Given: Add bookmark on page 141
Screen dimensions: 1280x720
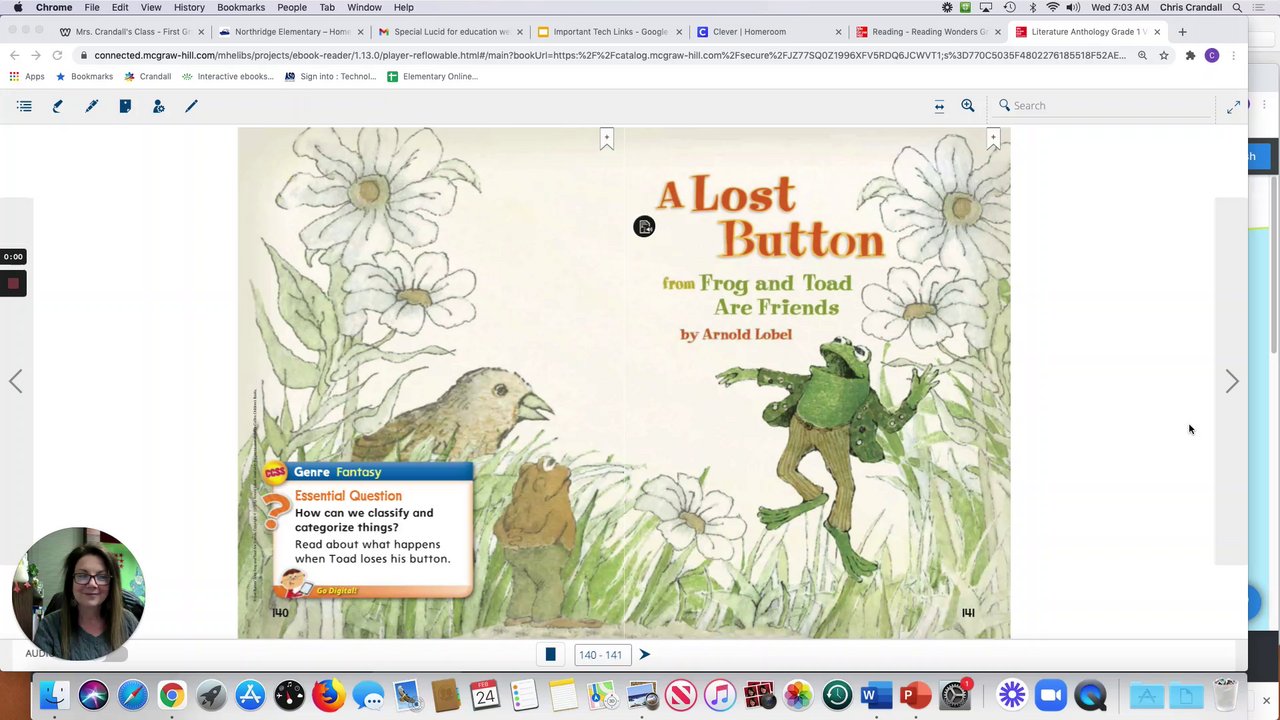Looking at the screenshot, I should tap(993, 140).
